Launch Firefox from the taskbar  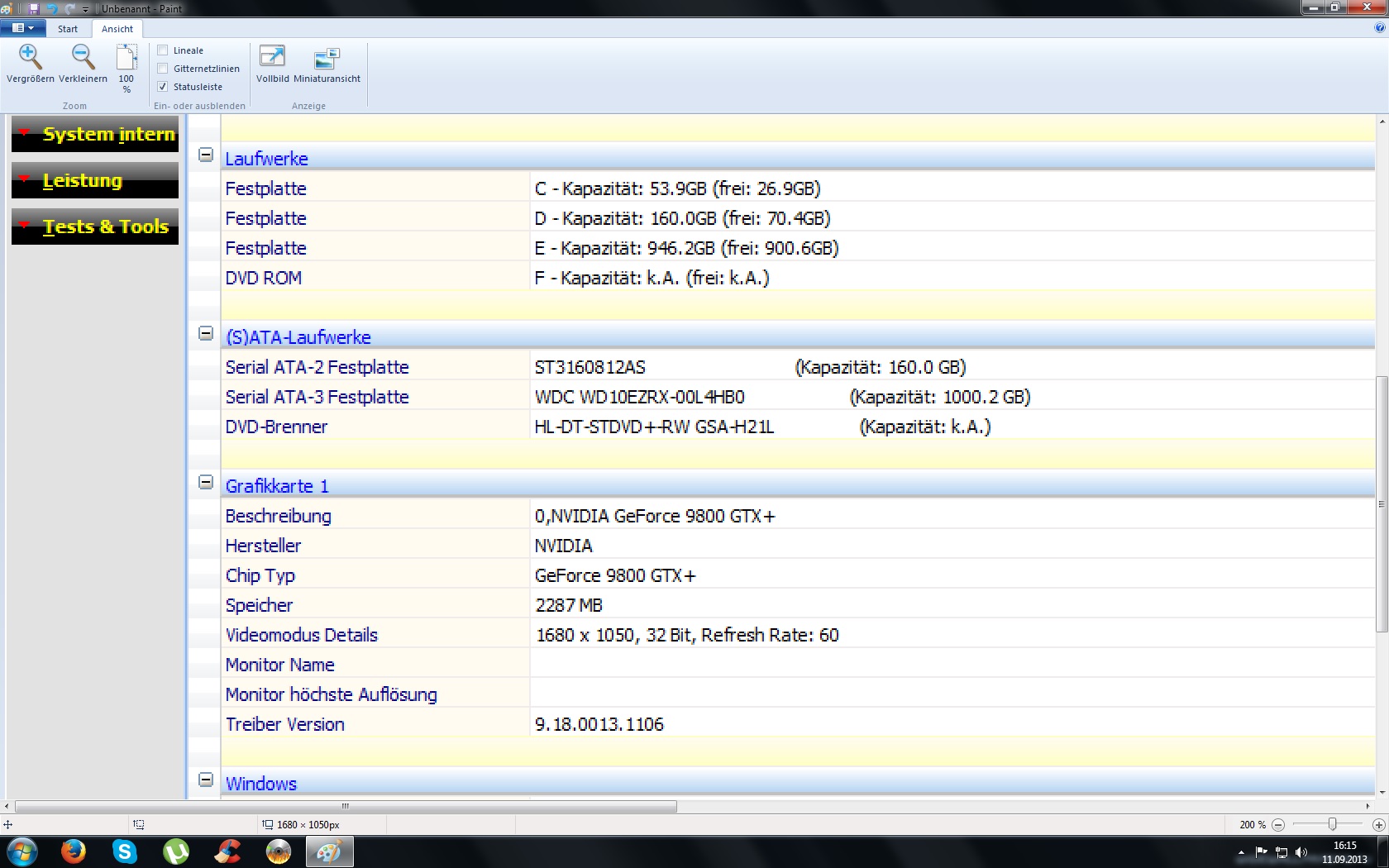pyautogui.click(x=74, y=851)
